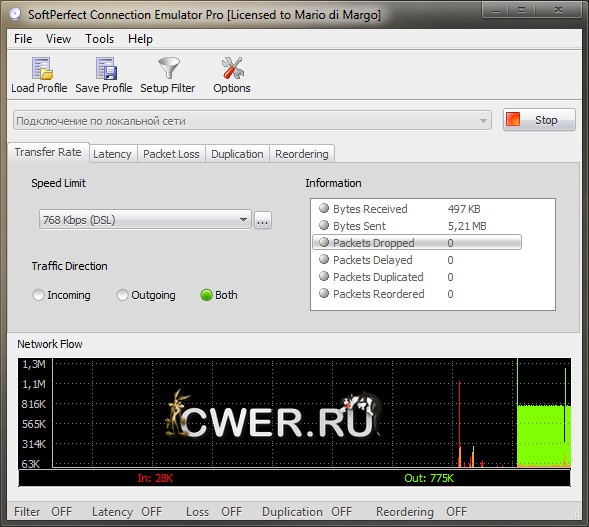589x527 pixels.
Task: Click the Loss OFF status entry
Action: point(214,512)
